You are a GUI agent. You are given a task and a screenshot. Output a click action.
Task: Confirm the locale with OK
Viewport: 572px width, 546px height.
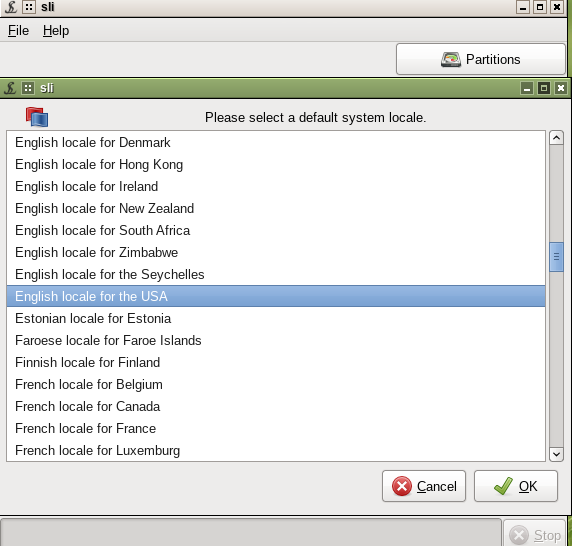(516, 486)
